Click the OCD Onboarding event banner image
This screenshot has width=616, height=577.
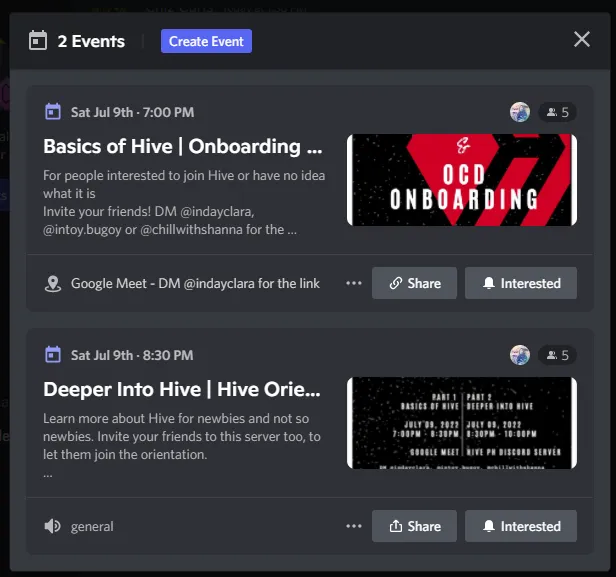click(x=462, y=180)
